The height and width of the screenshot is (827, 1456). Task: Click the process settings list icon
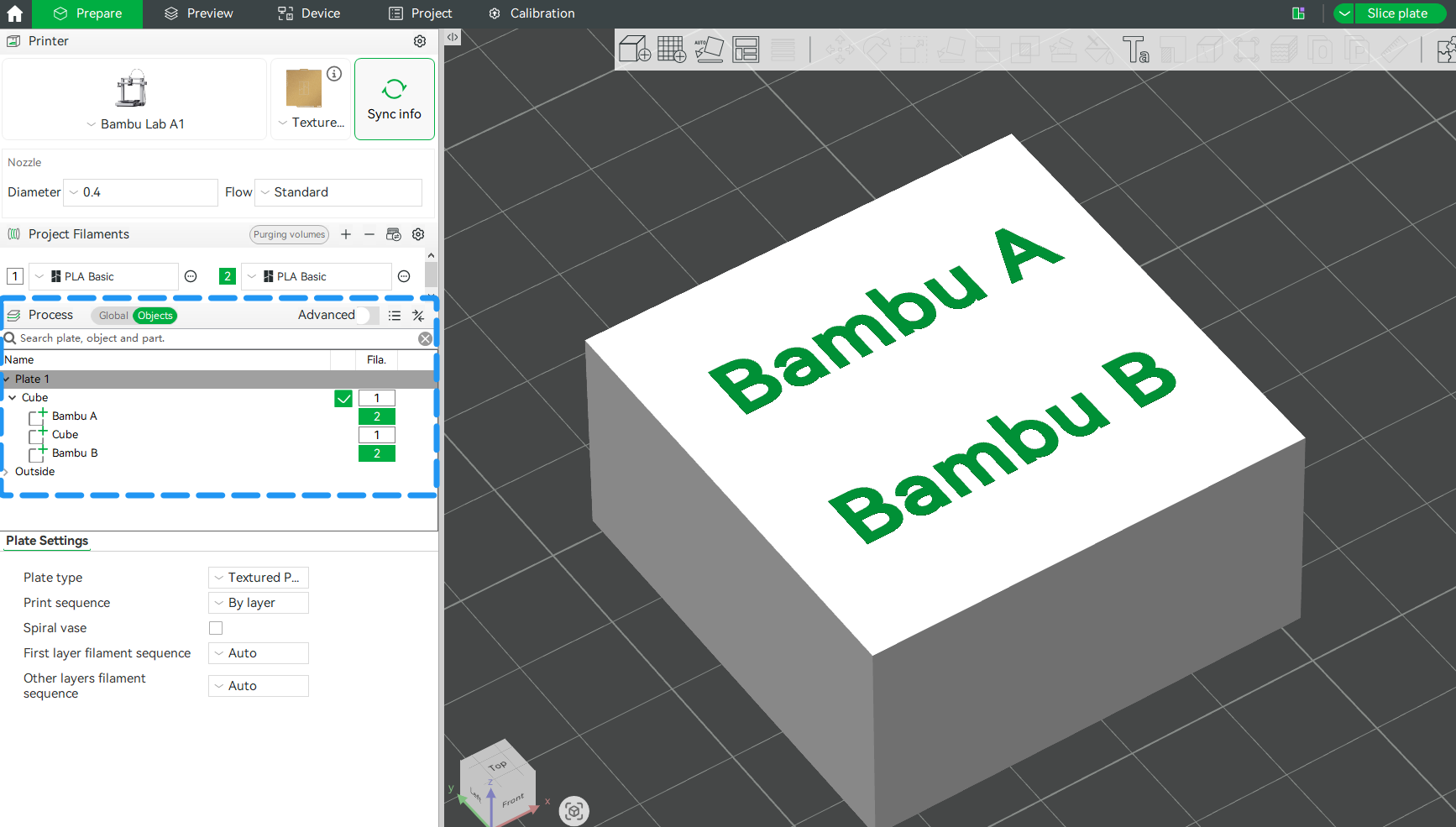pyautogui.click(x=395, y=316)
